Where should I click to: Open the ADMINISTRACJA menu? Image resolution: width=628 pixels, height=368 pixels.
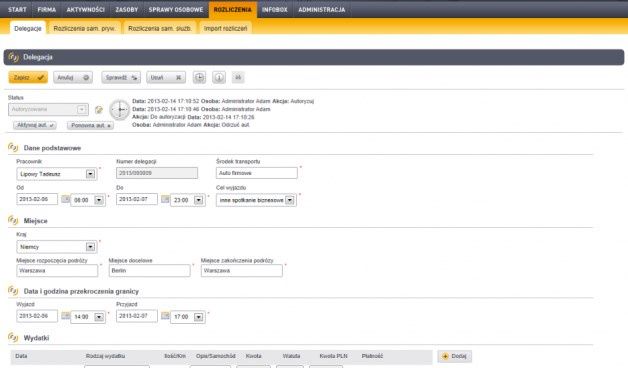(322, 9)
